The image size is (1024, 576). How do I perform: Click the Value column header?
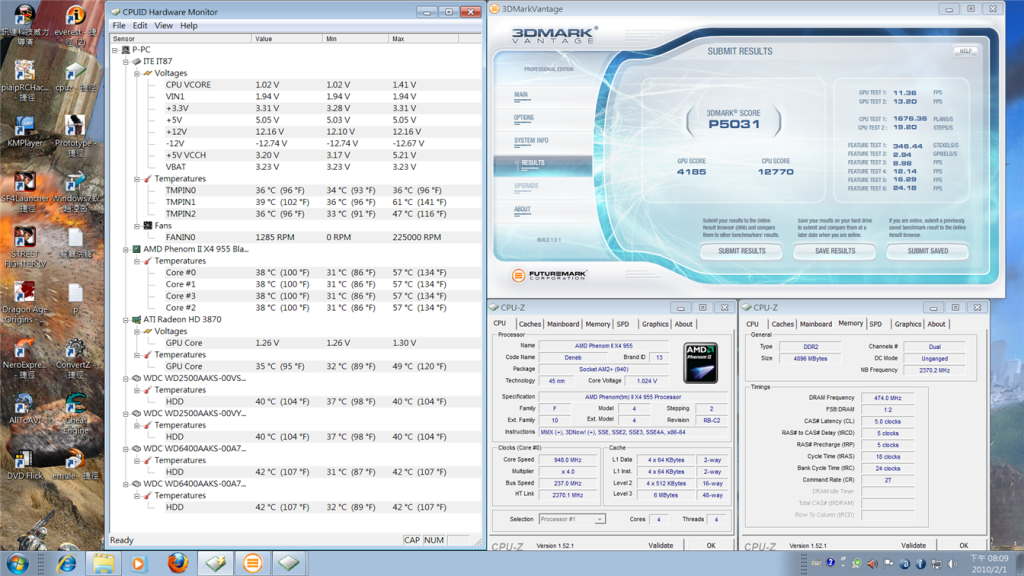pos(287,39)
